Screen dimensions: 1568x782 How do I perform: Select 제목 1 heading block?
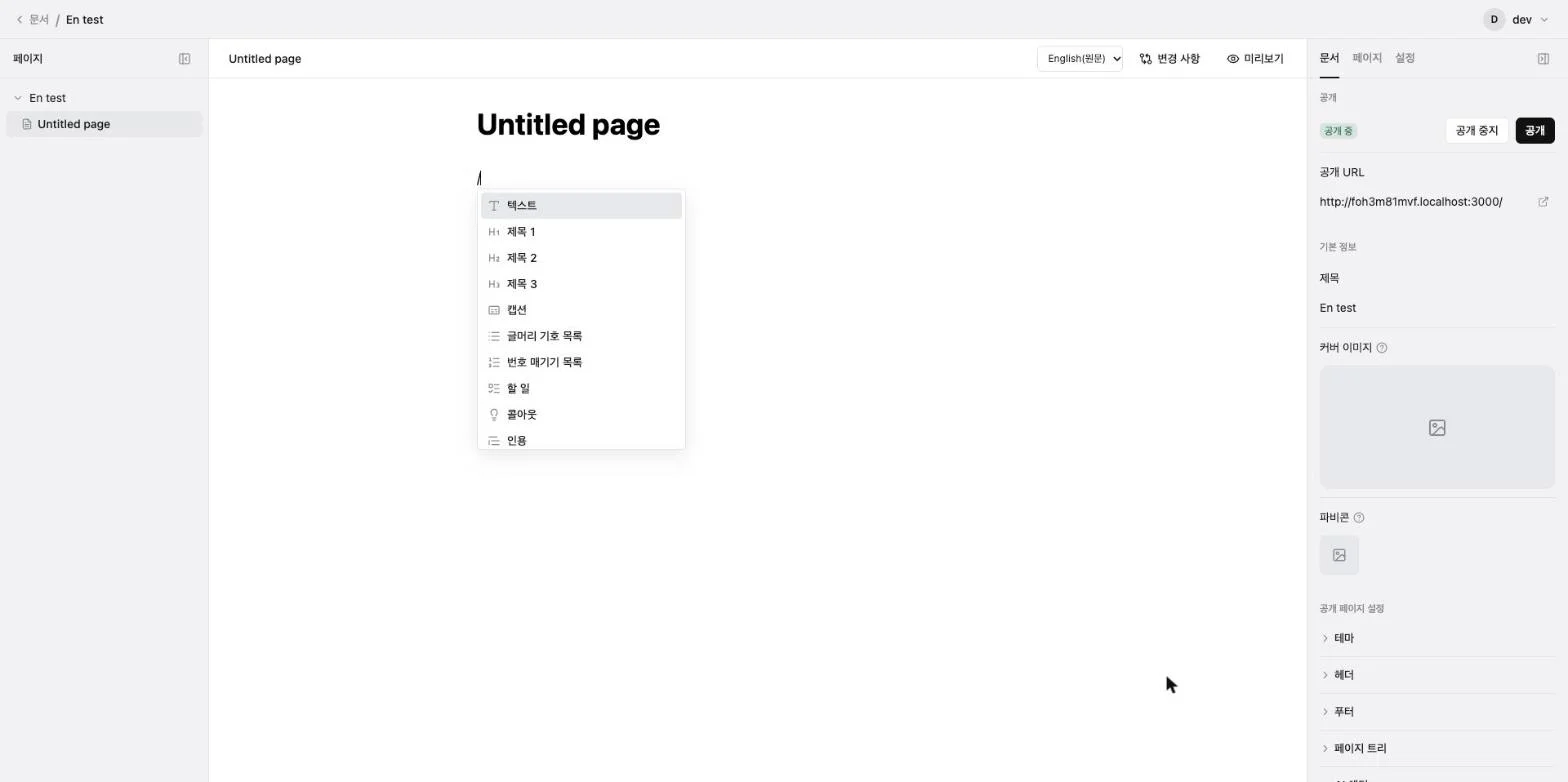pyautogui.click(x=581, y=232)
